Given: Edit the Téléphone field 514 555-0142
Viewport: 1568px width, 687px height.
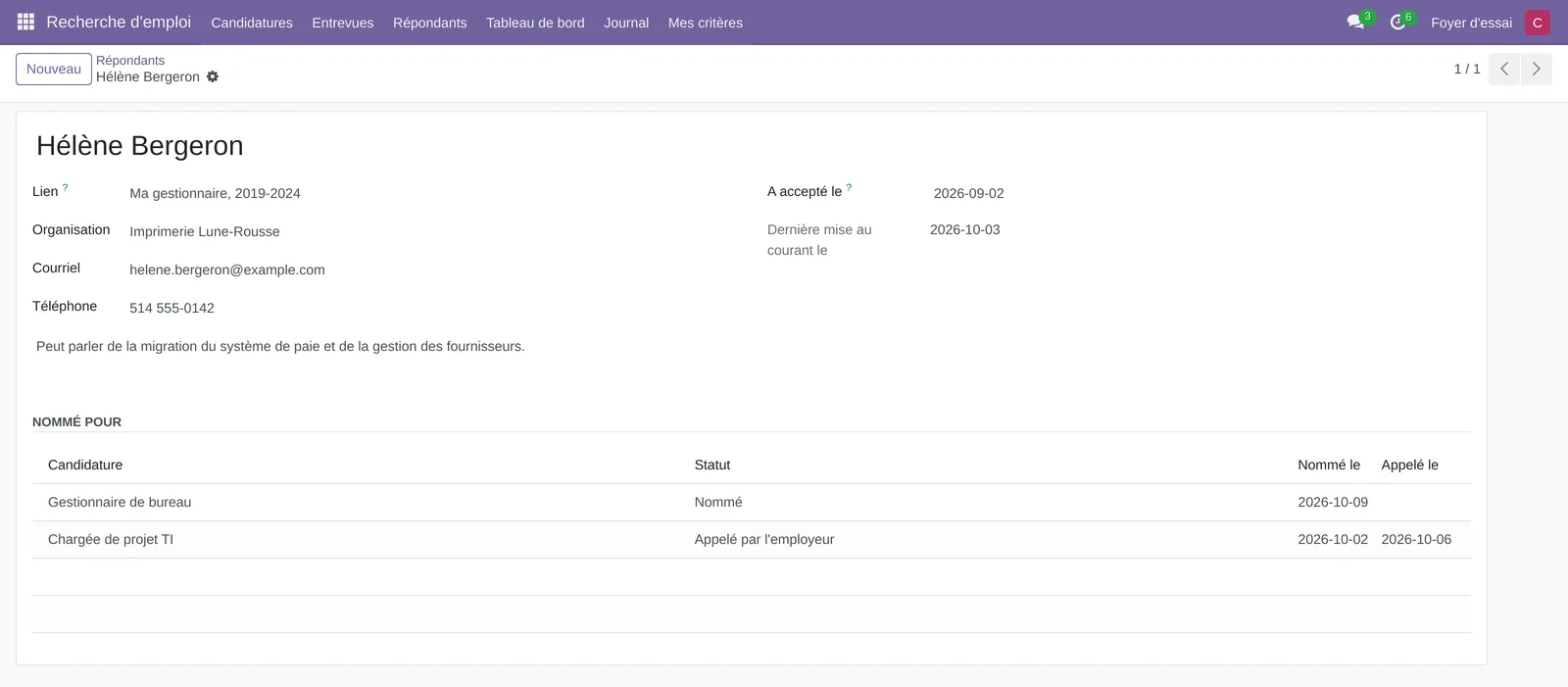Looking at the screenshot, I should click(x=432, y=308).
